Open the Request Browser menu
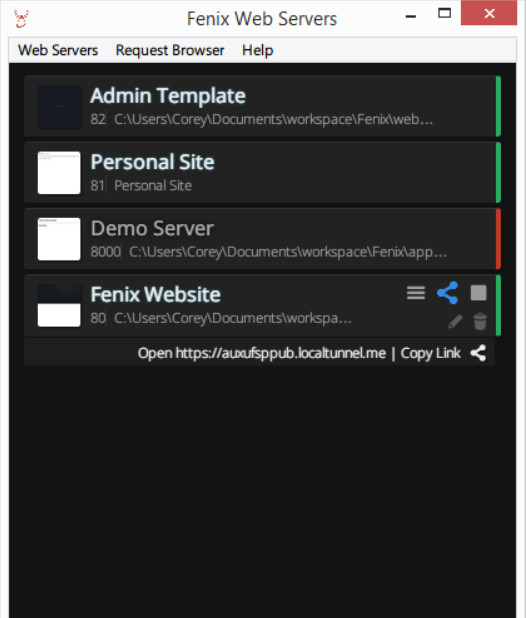The width and height of the screenshot is (526, 618). click(170, 50)
